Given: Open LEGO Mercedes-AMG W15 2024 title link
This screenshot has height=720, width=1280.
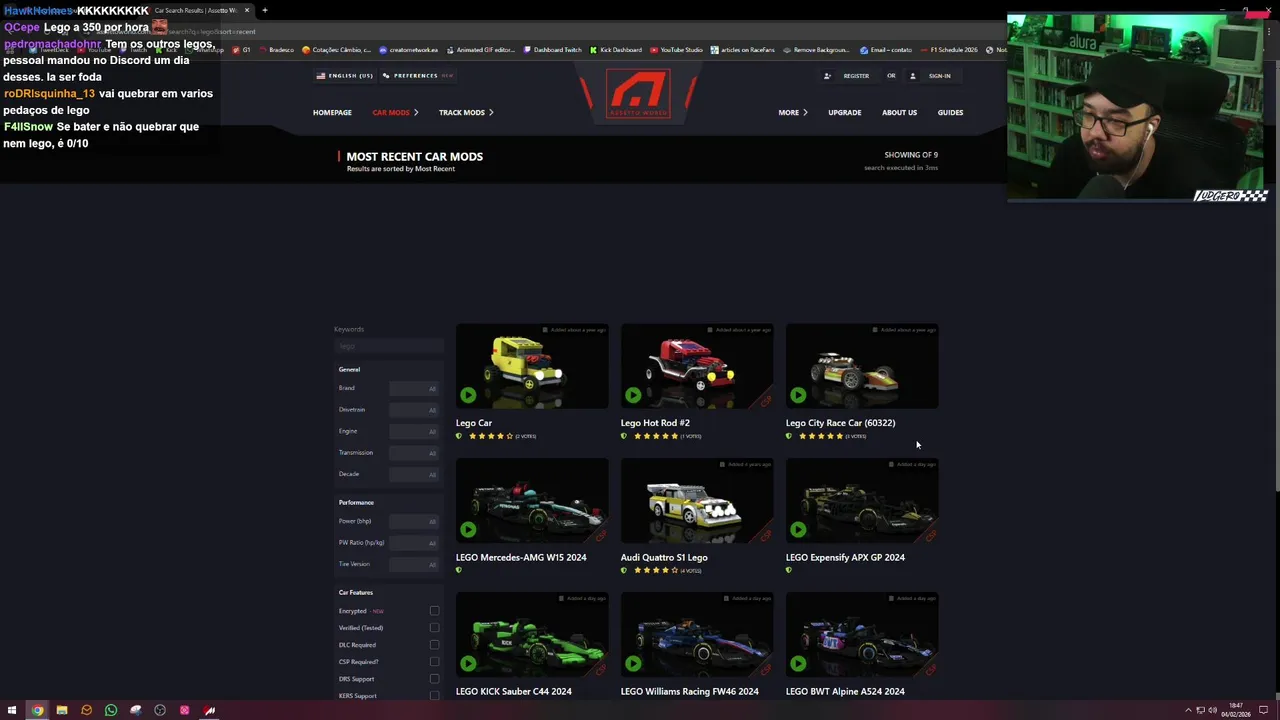Looking at the screenshot, I should [521, 557].
